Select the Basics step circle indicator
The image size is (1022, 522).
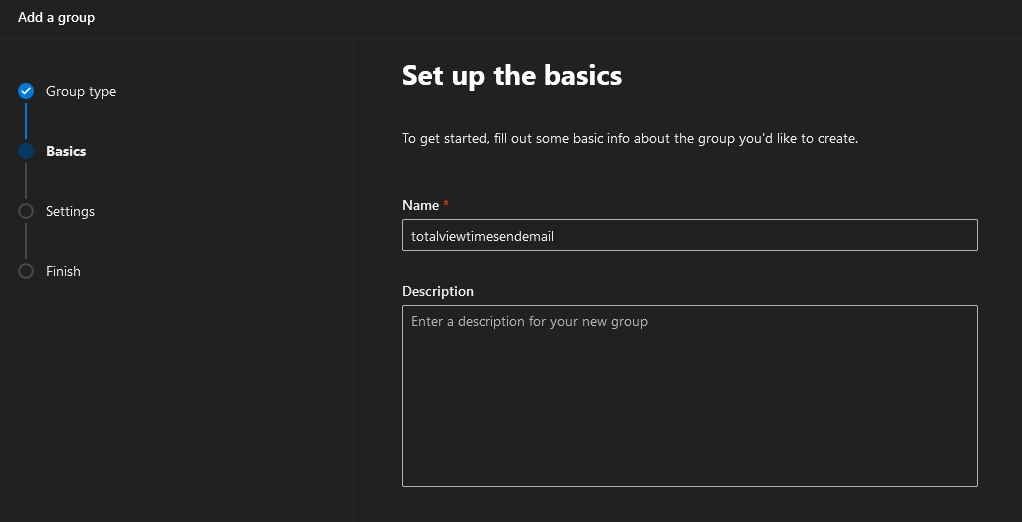(x=26, y=151)
